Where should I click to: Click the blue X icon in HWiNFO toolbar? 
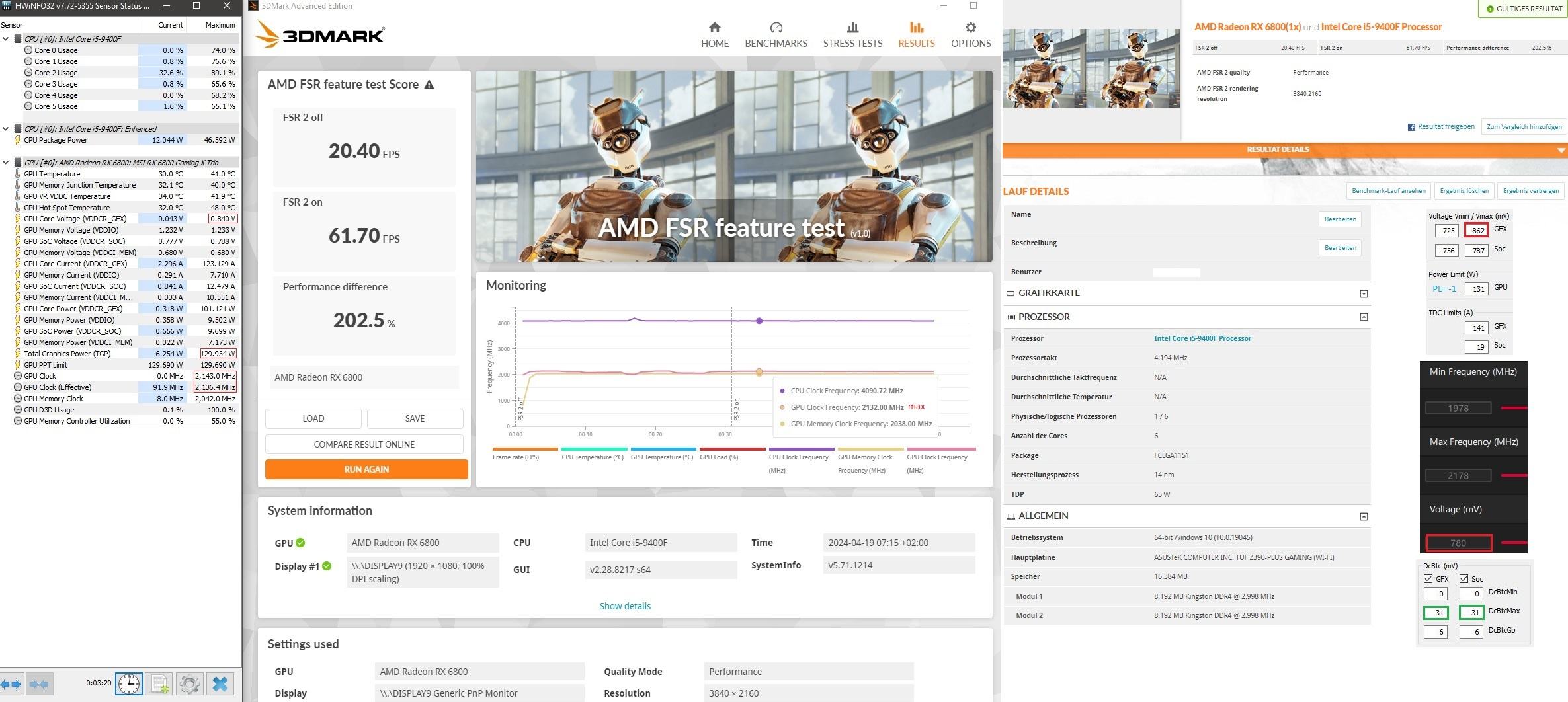click(220, 683)
